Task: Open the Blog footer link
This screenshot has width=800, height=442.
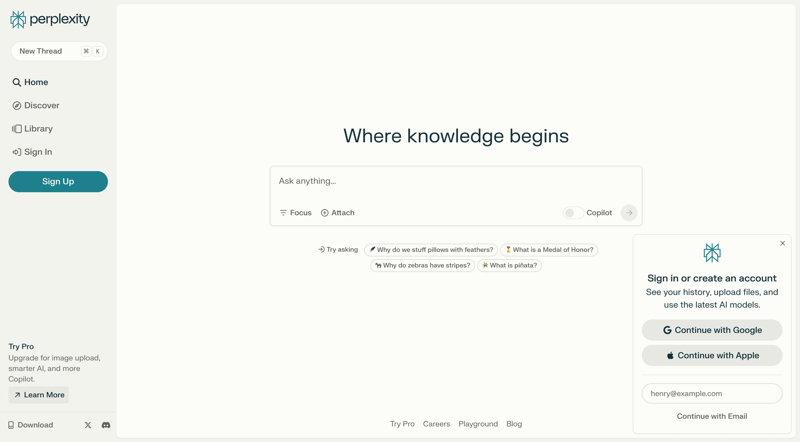Action: 514,424
